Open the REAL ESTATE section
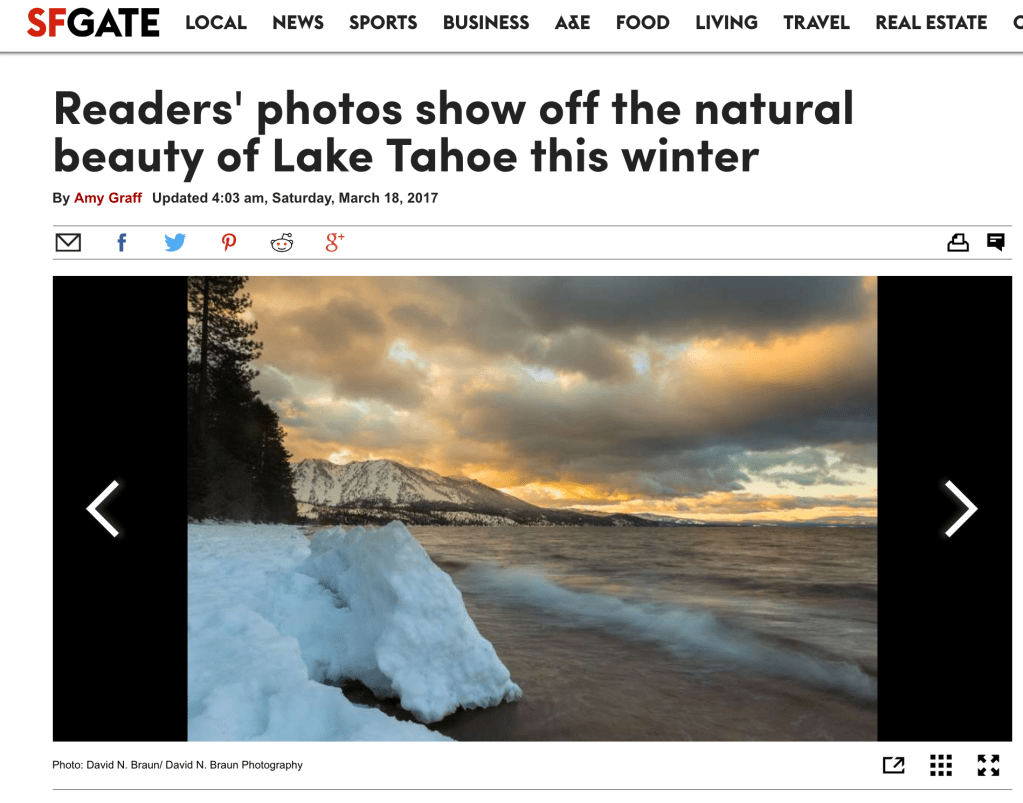 tap(931, 23)
